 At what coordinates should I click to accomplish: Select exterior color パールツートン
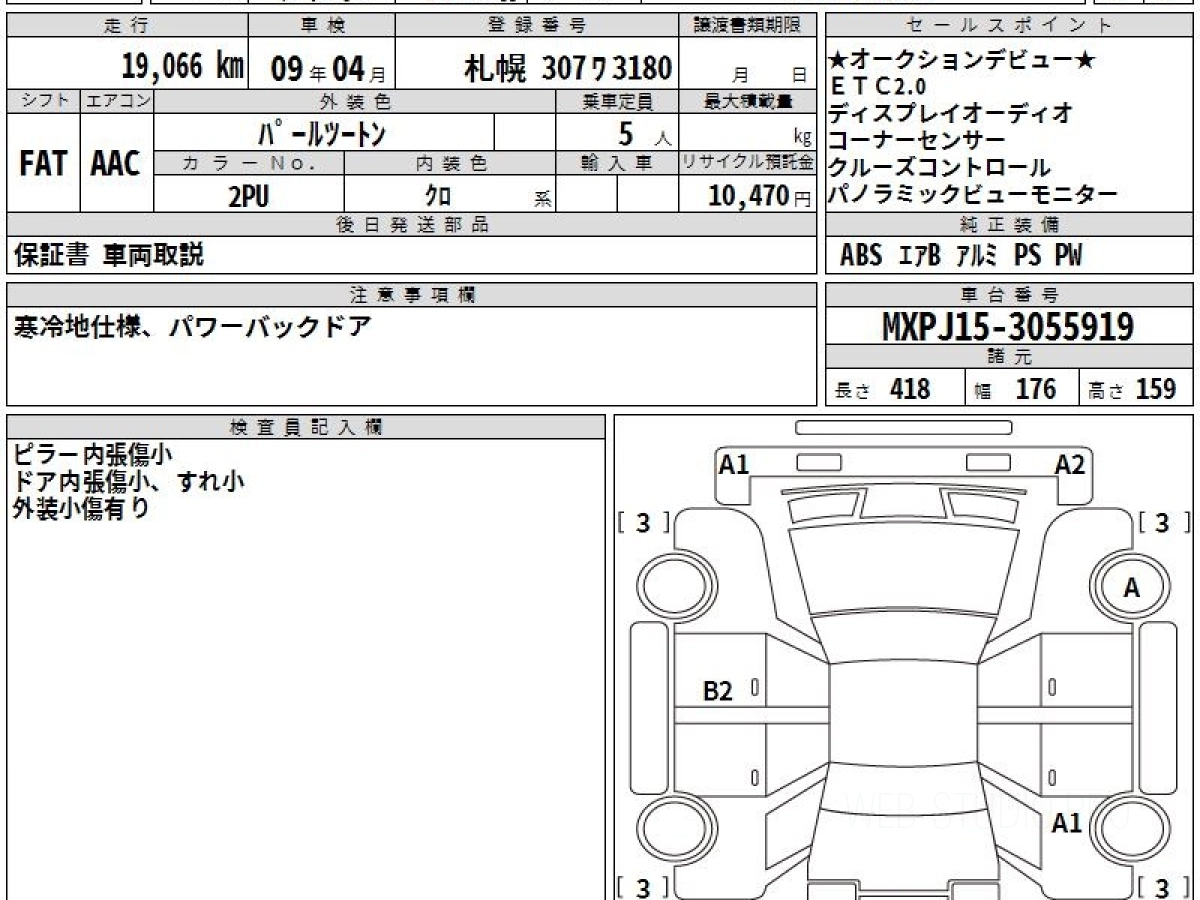(x=322, y=133)
